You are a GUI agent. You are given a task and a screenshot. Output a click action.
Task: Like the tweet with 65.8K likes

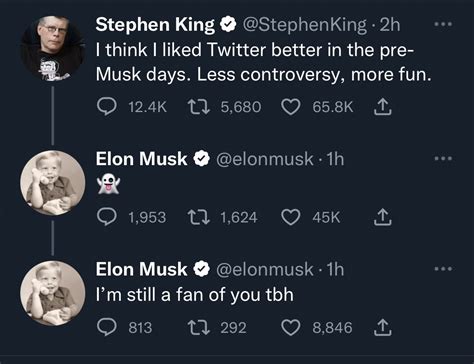coord(291,107)
